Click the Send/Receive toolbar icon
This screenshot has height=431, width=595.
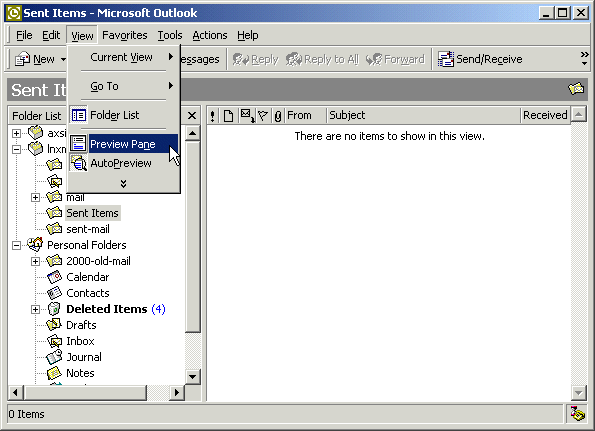(445, 59)
